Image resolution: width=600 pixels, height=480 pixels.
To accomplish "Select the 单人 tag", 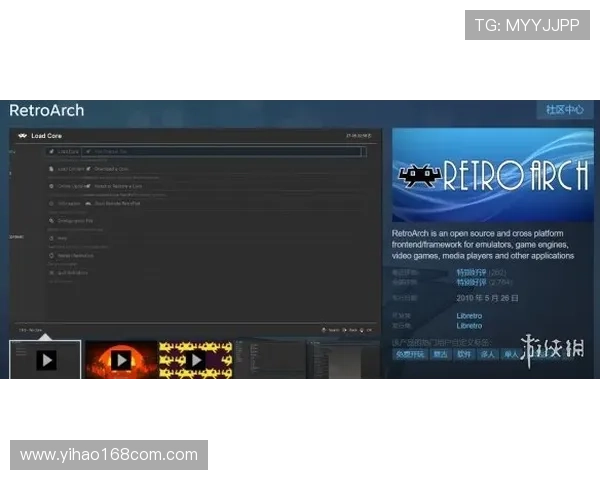I will coord(511,354).
